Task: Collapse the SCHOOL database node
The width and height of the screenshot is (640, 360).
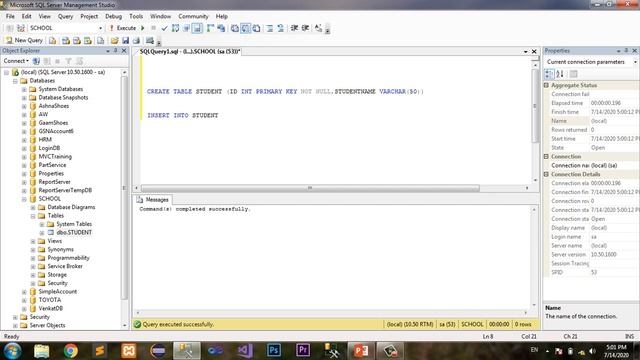Action: tap(24, 199)
